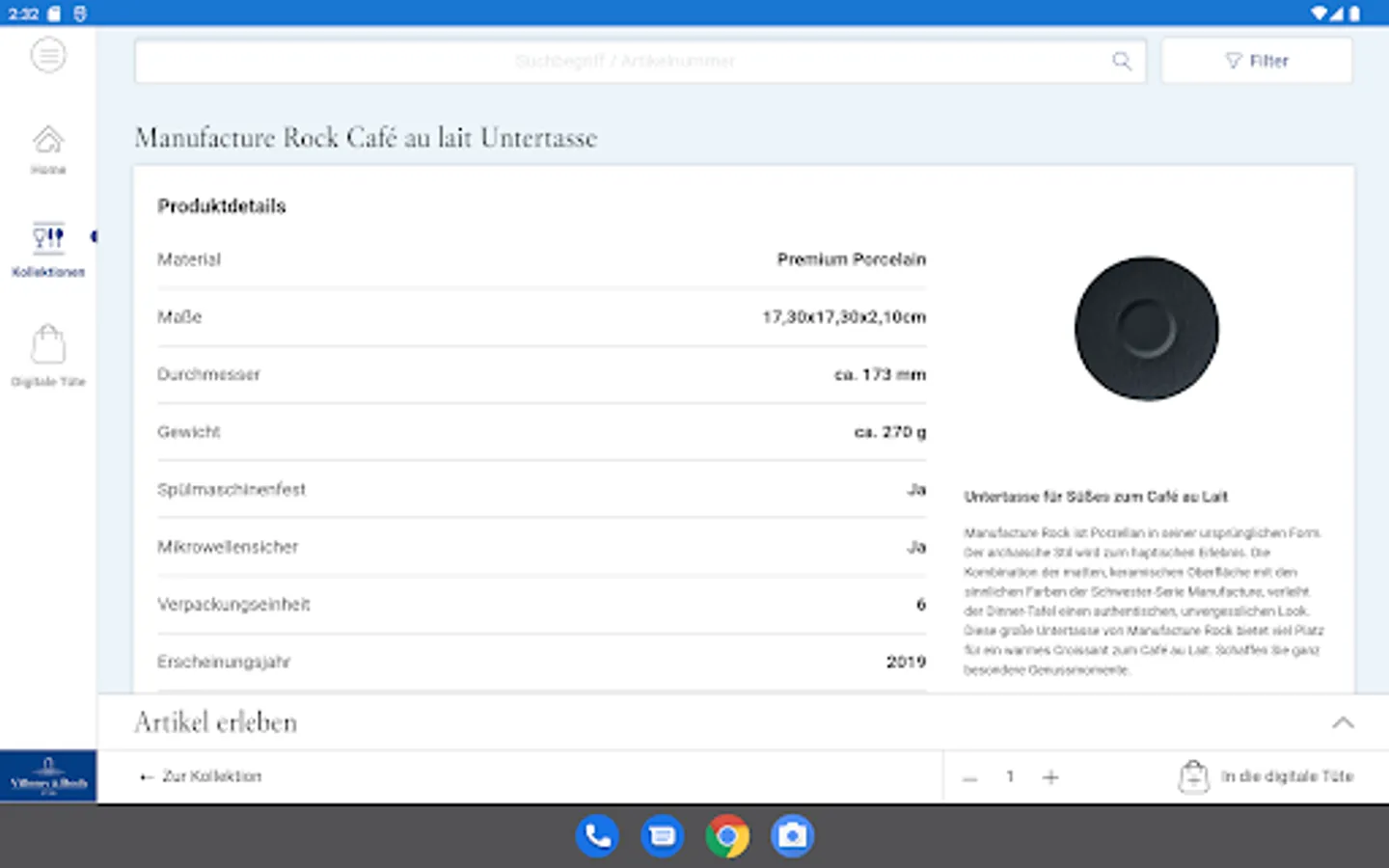
Task: Open the Phone app in dock
Action: click(598, 835)
